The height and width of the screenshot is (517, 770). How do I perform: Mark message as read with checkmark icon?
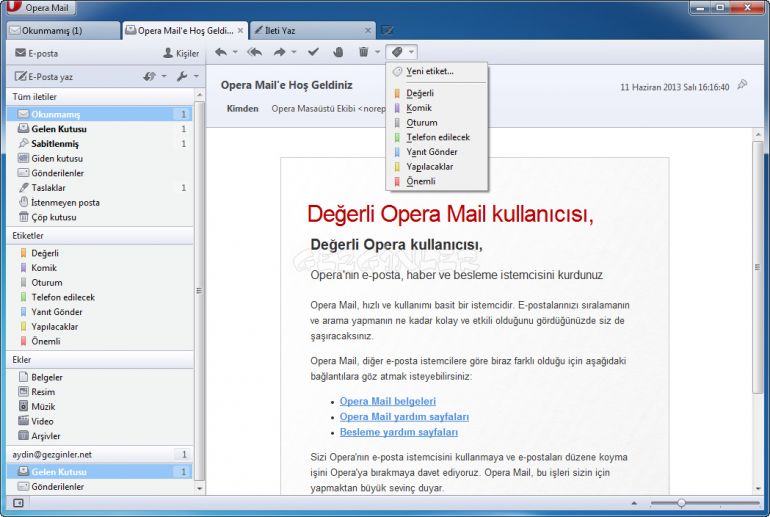pyautogui.click(x=313, y=52)
